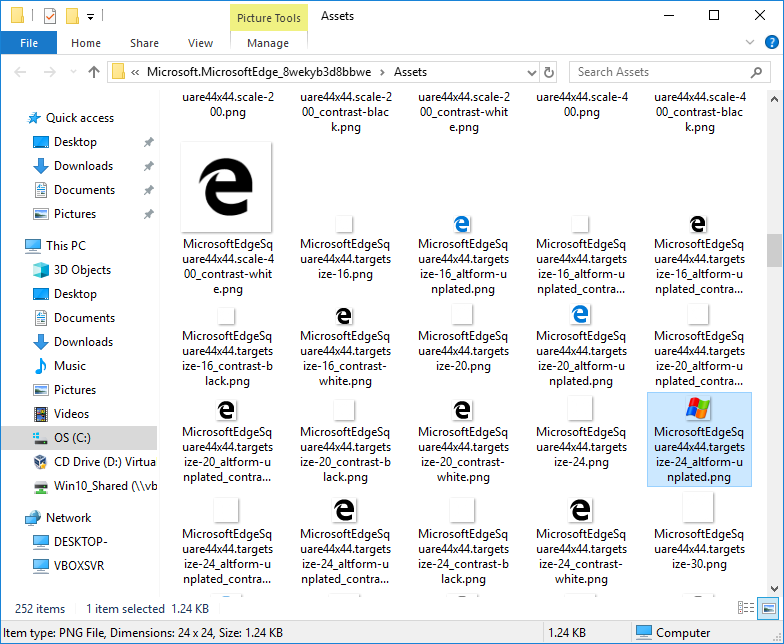Select targetsize-24.png blank thumbnail
The height and width of the screenshot is (644, 784).
pyautogui.click(x=580, y=410)
